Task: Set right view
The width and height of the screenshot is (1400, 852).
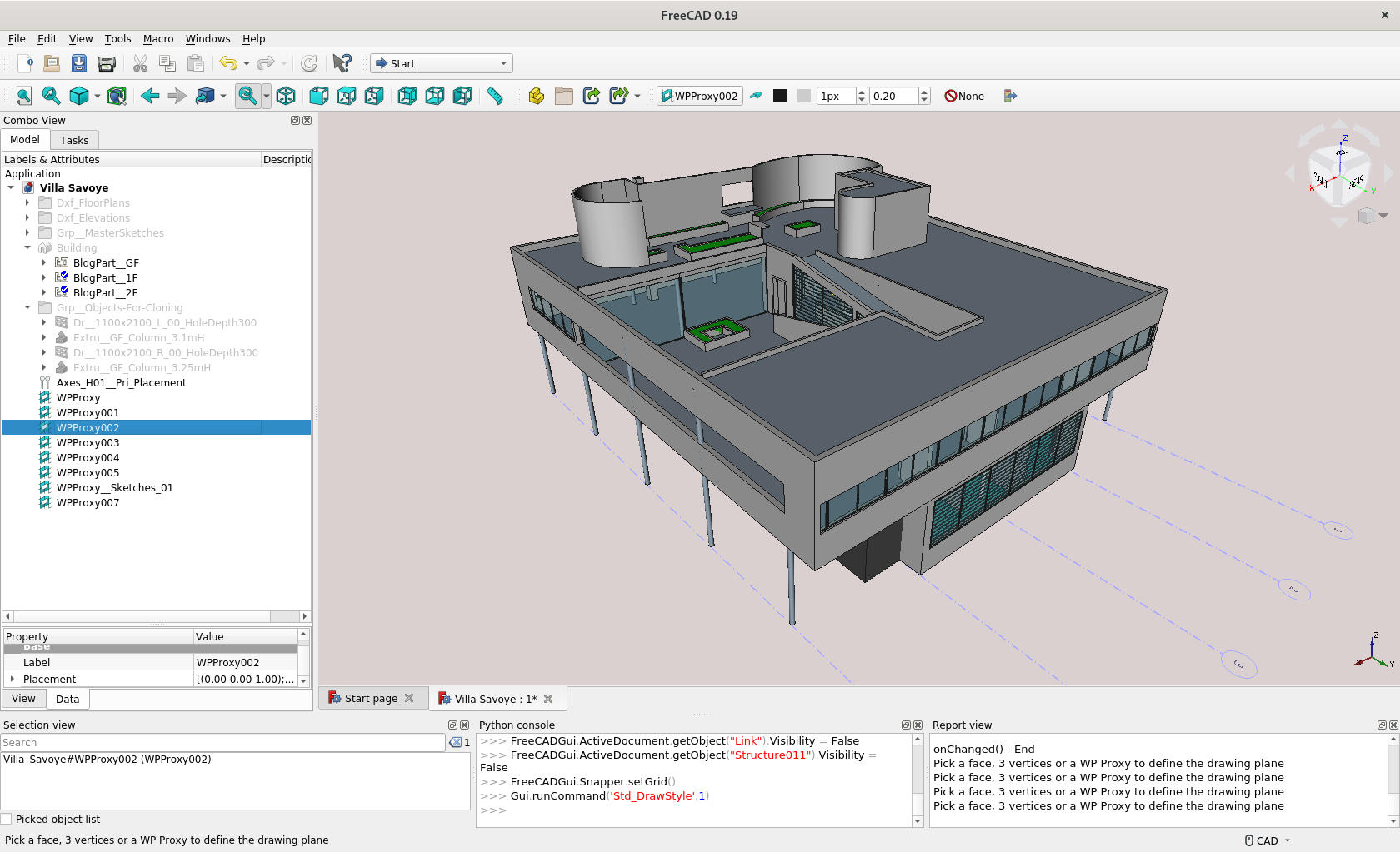Action: click(x=374, y=96)
